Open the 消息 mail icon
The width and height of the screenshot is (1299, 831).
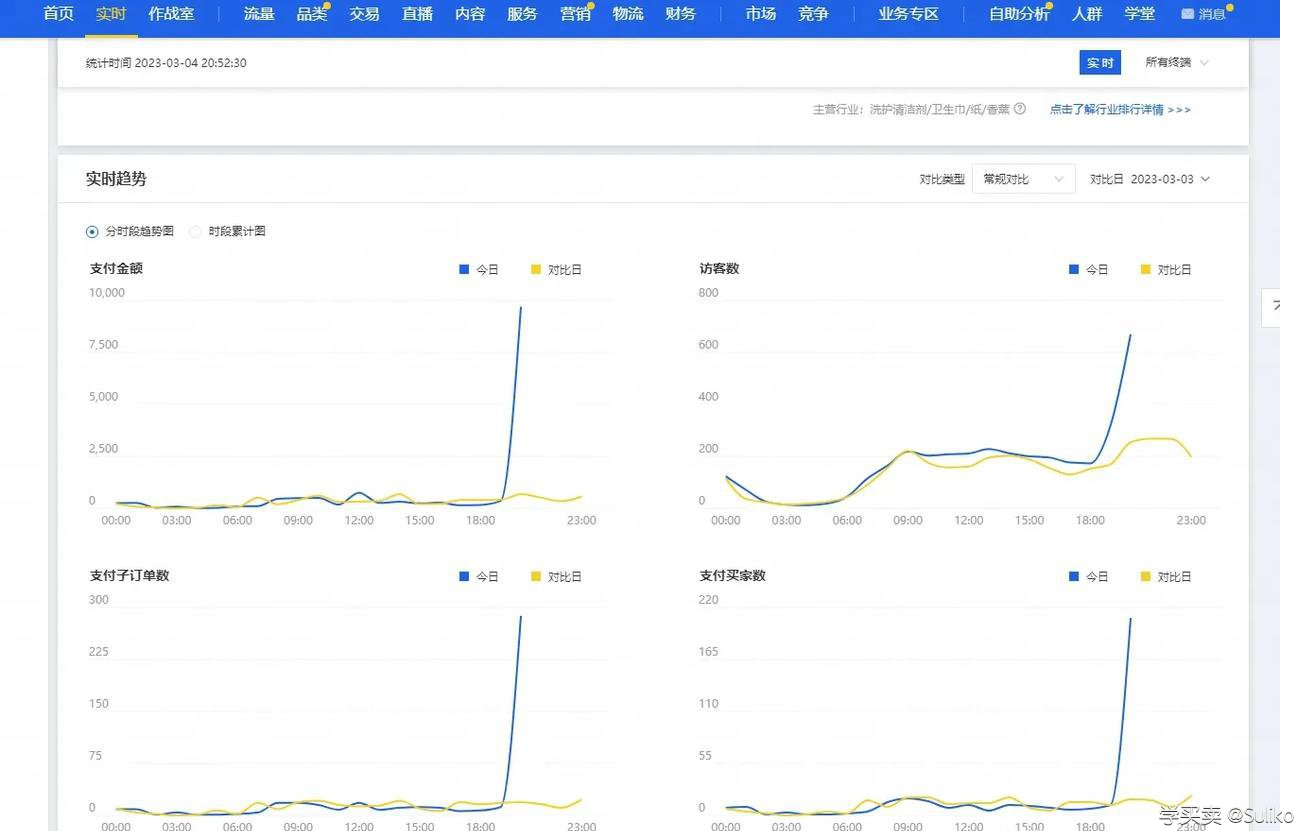tap(1188, 14)
